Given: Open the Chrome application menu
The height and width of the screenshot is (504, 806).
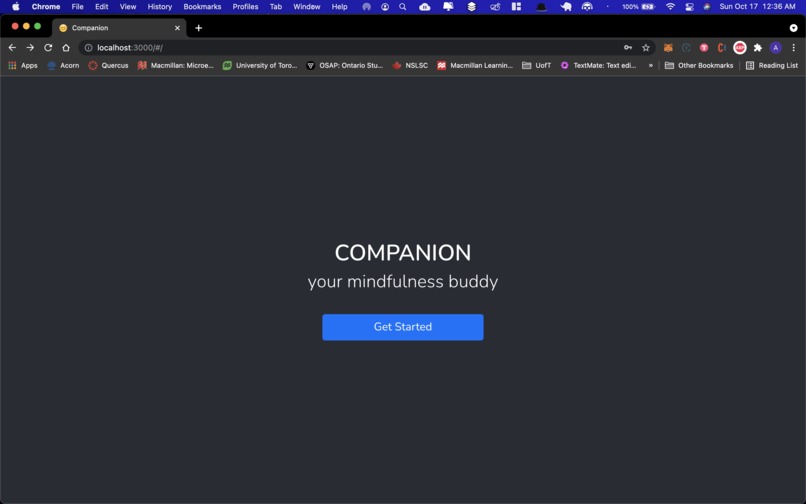Looking at the screenshot, I should (x=46, y=7).
